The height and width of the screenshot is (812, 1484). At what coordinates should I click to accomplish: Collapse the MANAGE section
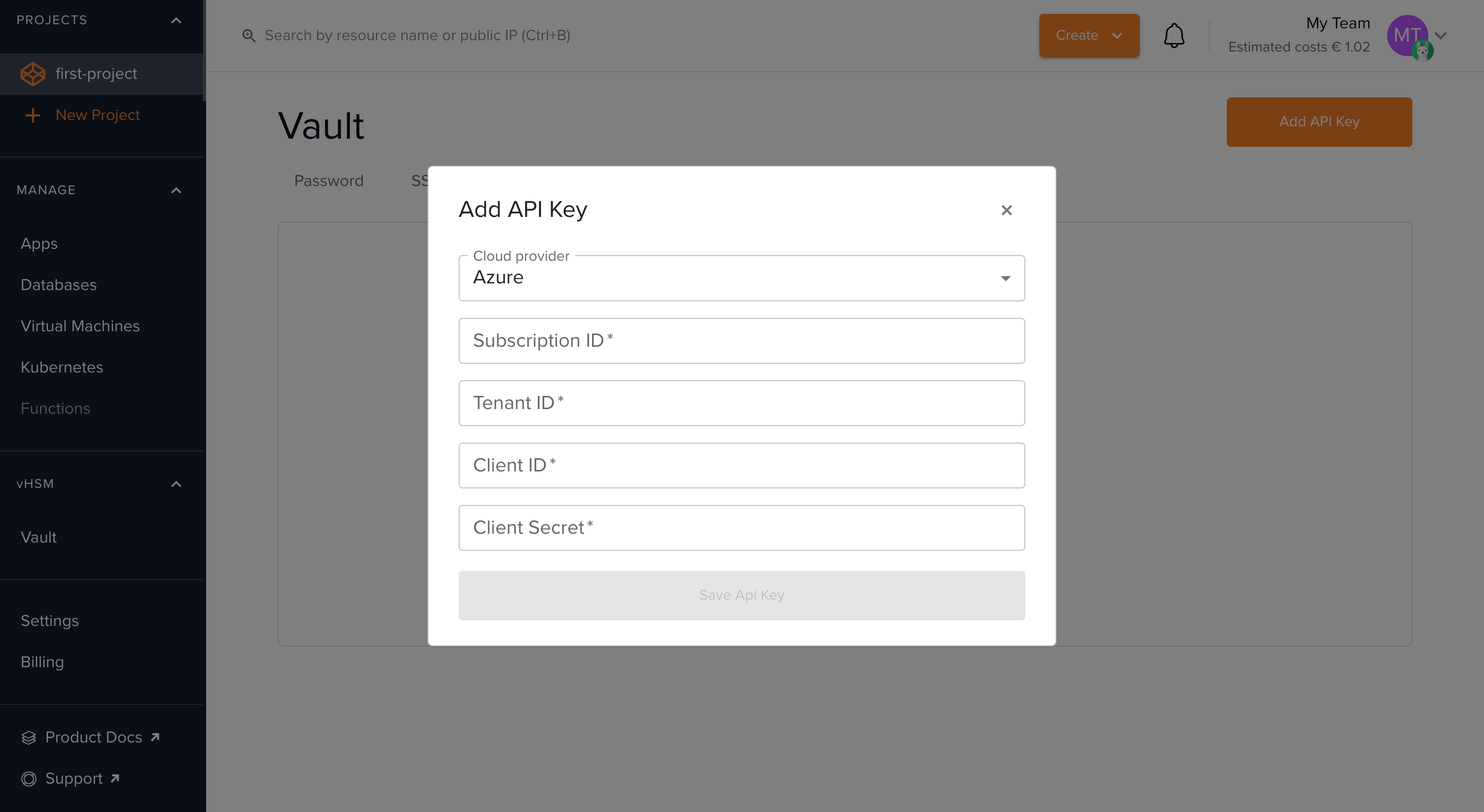tap(176, 191)
